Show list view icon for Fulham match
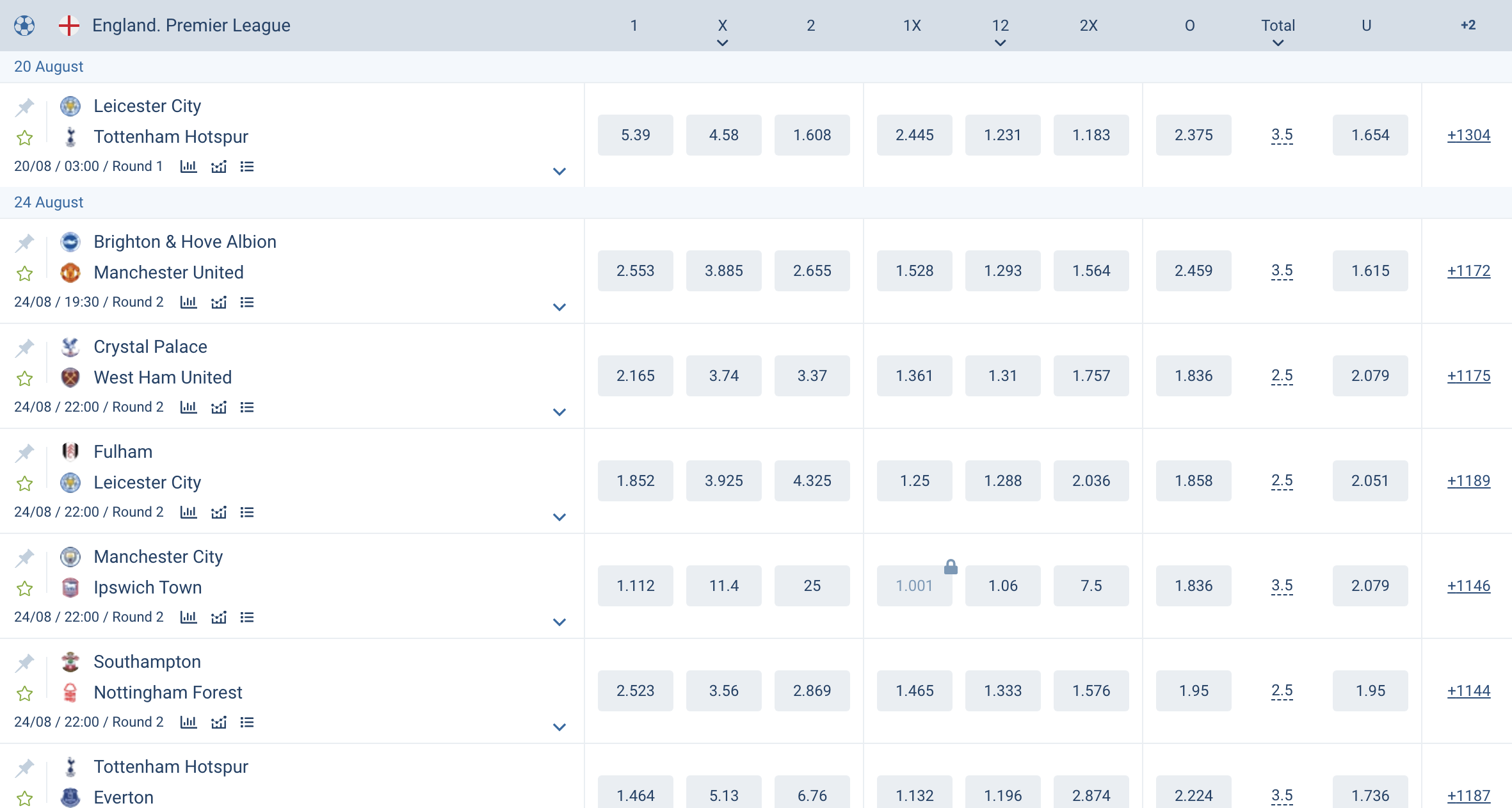This screenshot has width=1512, height=808. (x=247, y=512)
